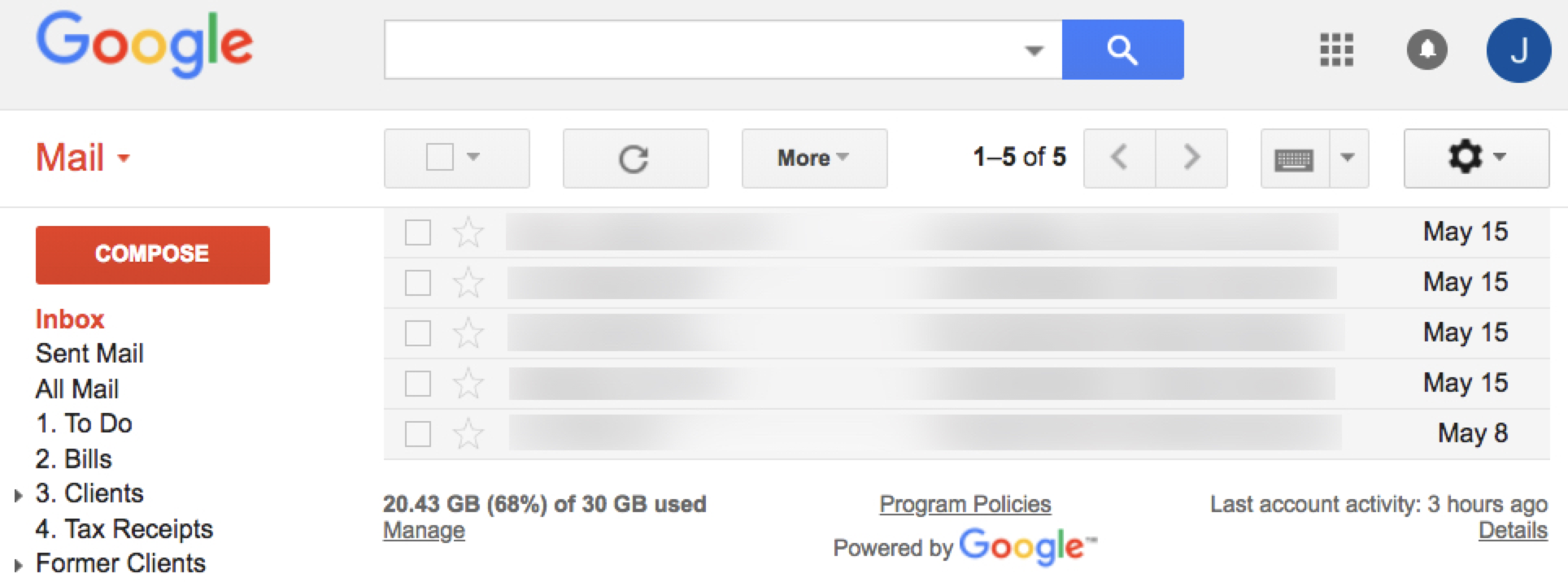Toggle the select-all checkbox in the toolbar
This screenshot has height=582, width=1568.
pos(440,157)
